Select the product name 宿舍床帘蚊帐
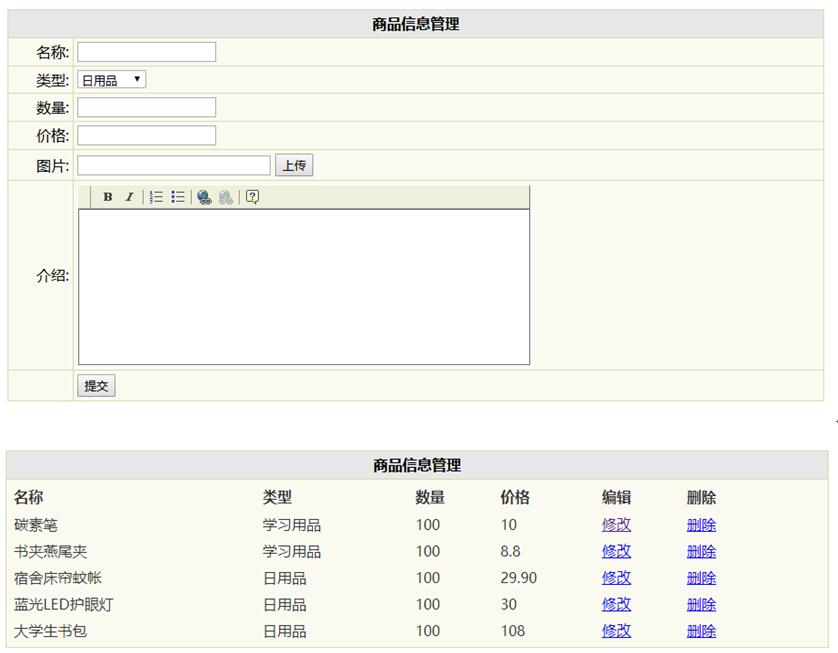The width and height of the screenshot is (838, 653). point(58,578)
